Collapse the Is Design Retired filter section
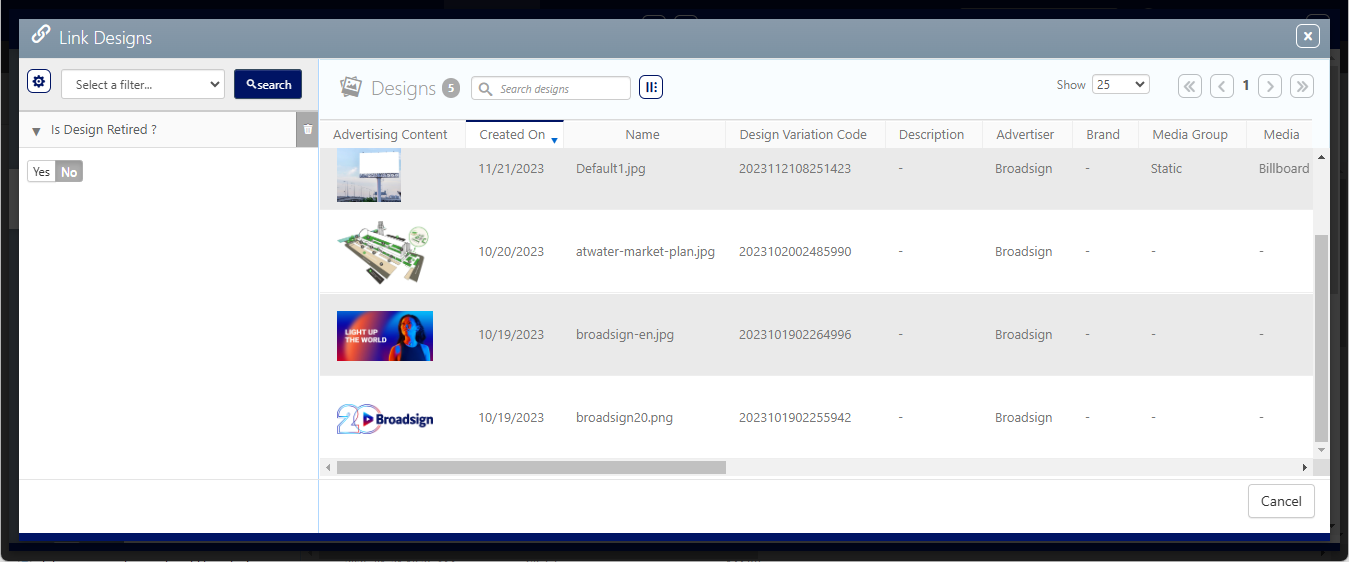The width and height of the screenshot is (1349, 562). tap(37, 131)
